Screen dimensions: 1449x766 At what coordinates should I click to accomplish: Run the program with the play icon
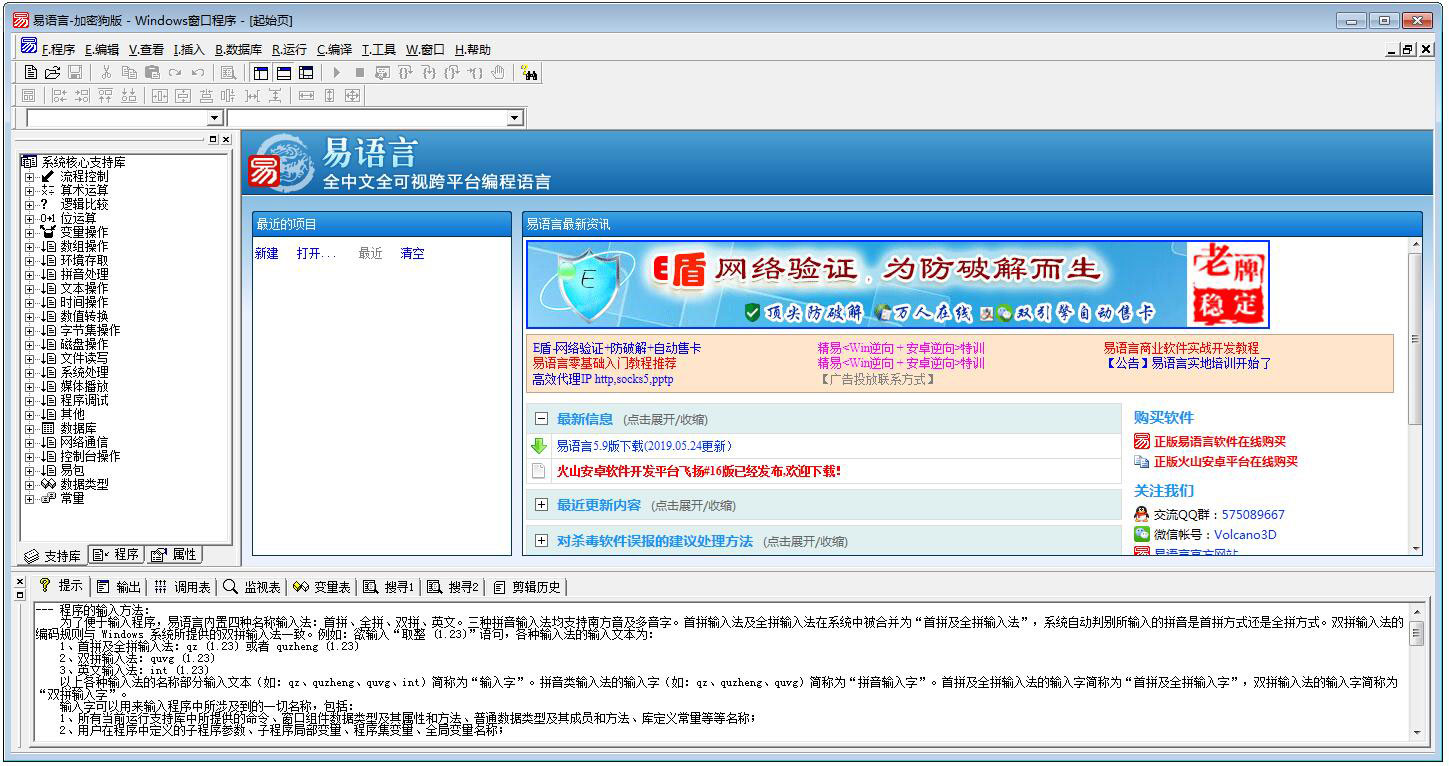point(336,72)
